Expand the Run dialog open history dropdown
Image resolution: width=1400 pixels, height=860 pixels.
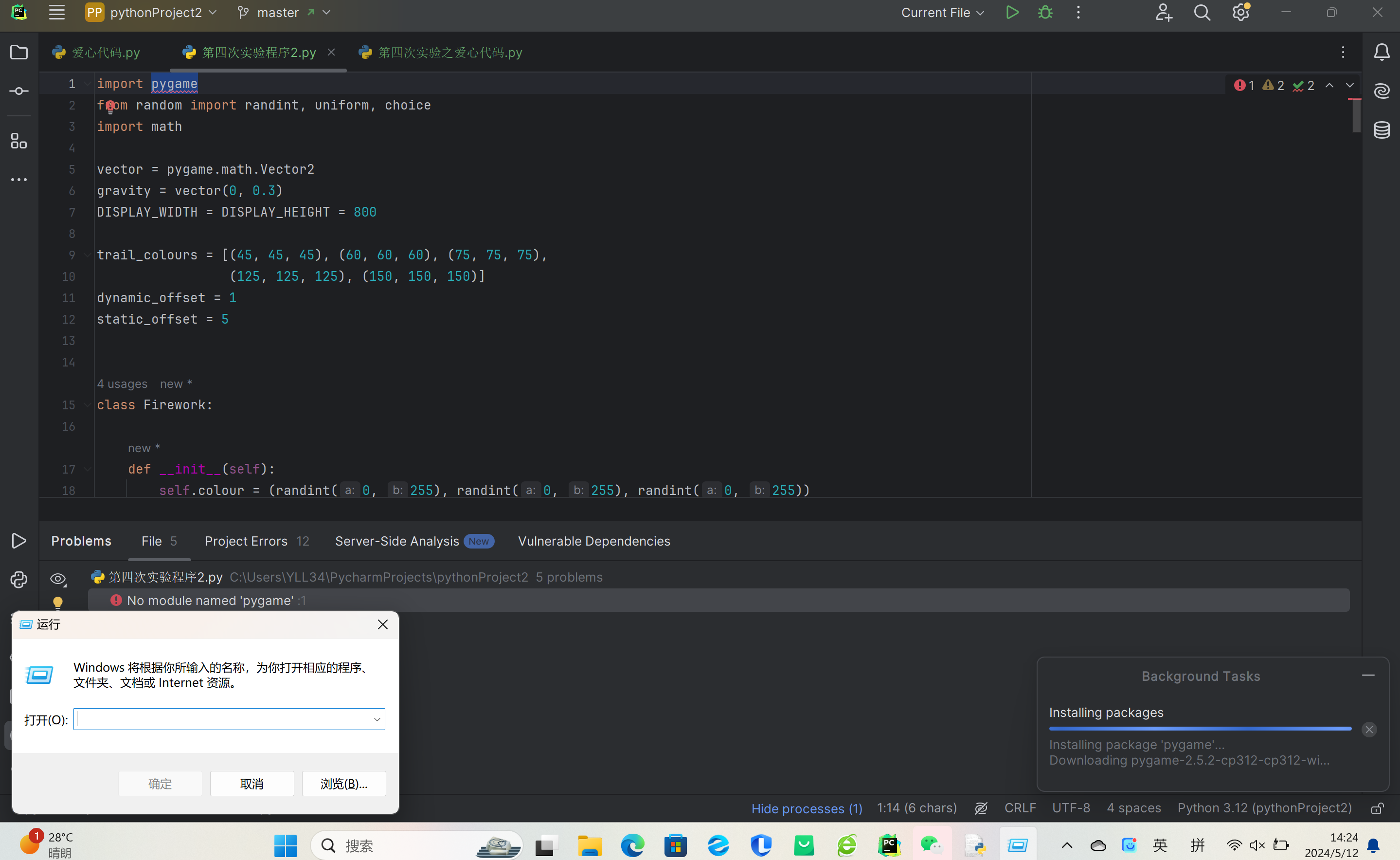click(x=377, y=719)
